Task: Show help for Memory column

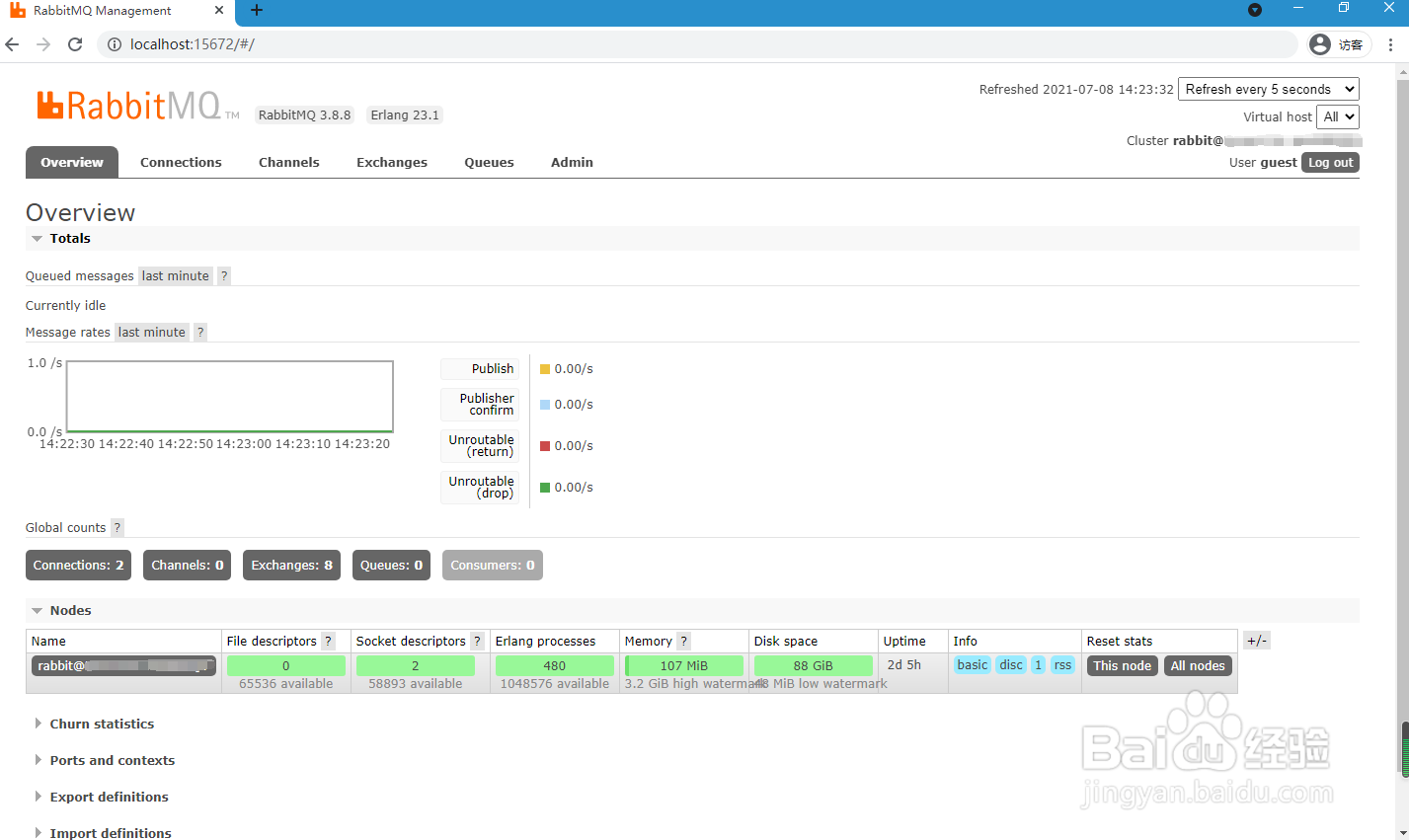Action: click(684, 642)
